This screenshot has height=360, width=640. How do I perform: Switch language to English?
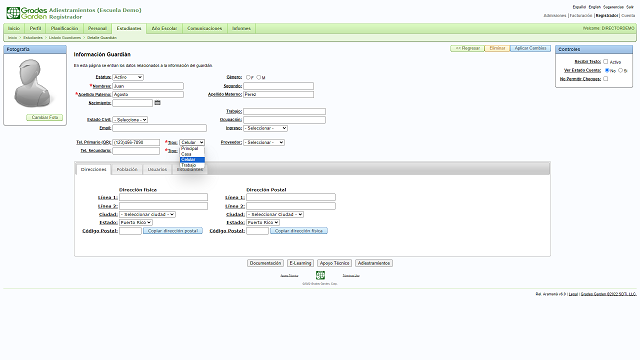tap(595, 7)
